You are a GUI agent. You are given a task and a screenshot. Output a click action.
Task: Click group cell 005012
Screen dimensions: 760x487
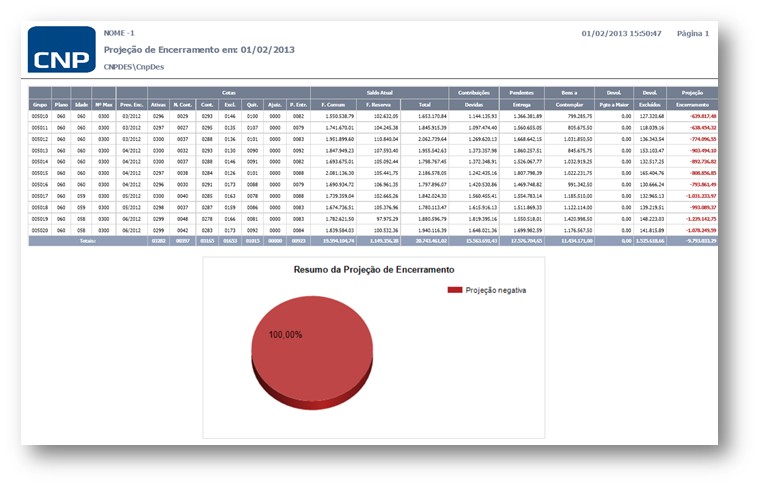pos(40,139)
